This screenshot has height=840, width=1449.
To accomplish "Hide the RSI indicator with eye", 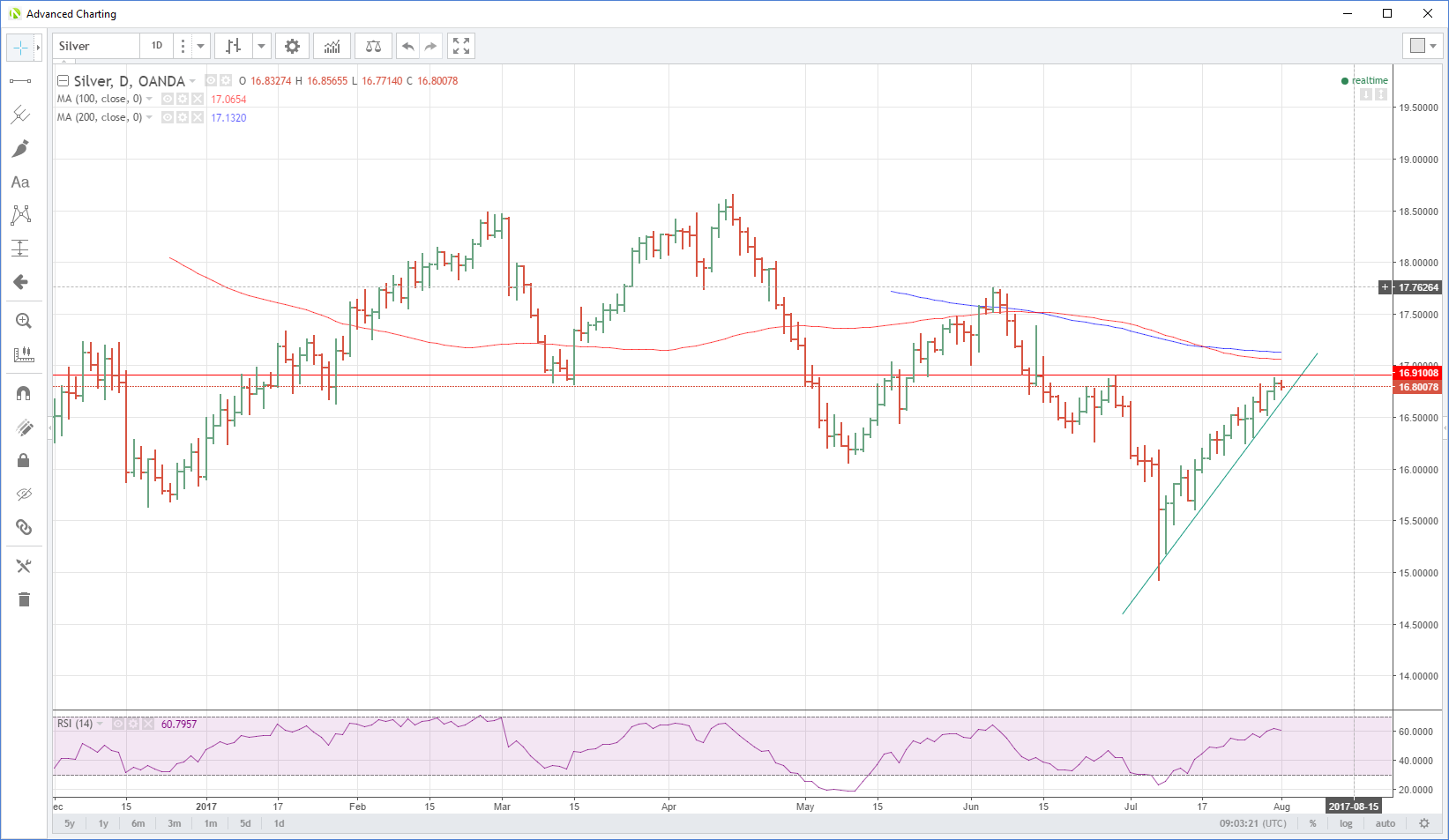I will coord(117,724).
